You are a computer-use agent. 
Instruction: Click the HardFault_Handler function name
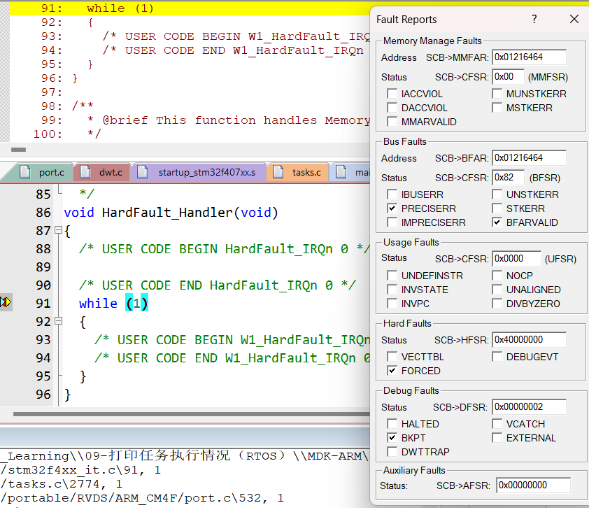coord(167,213)
